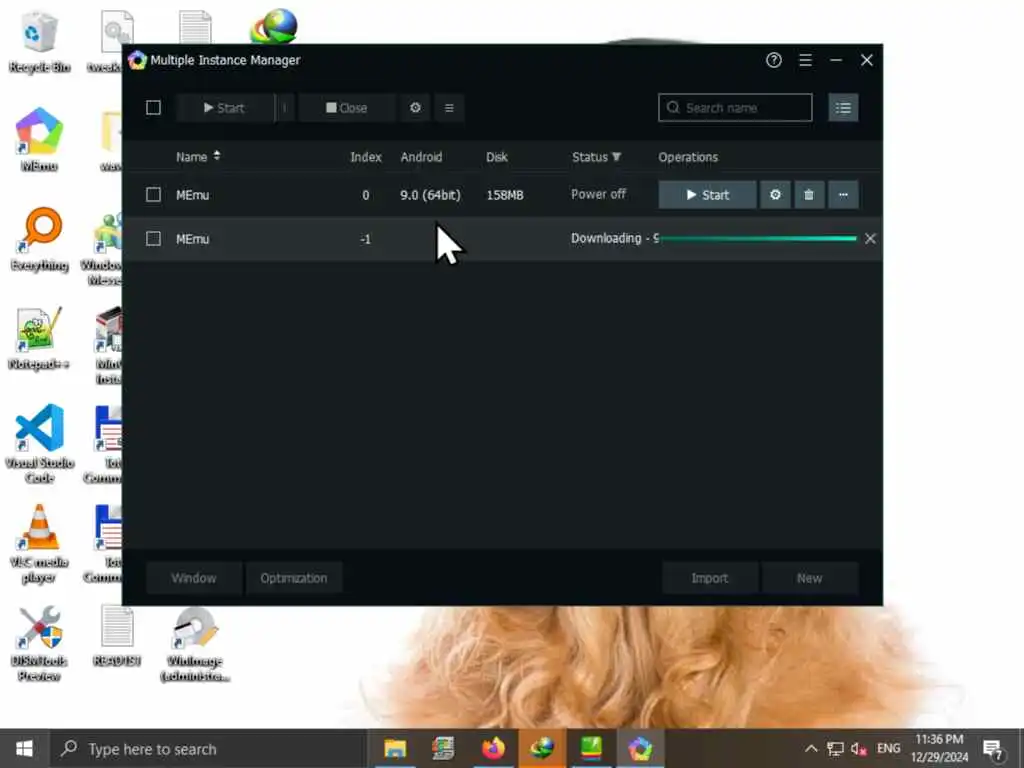Open the toolbar list options icon
Viewport: 1024px width, 768px height.
(449, 108)
